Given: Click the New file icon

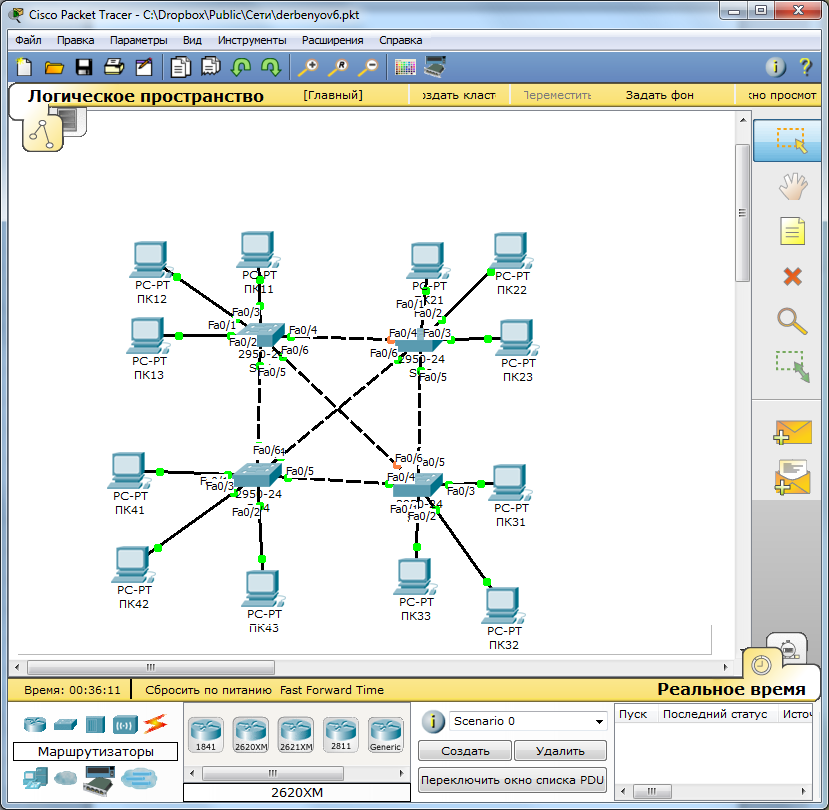Looking at the screenshot, I should [24, 67].
